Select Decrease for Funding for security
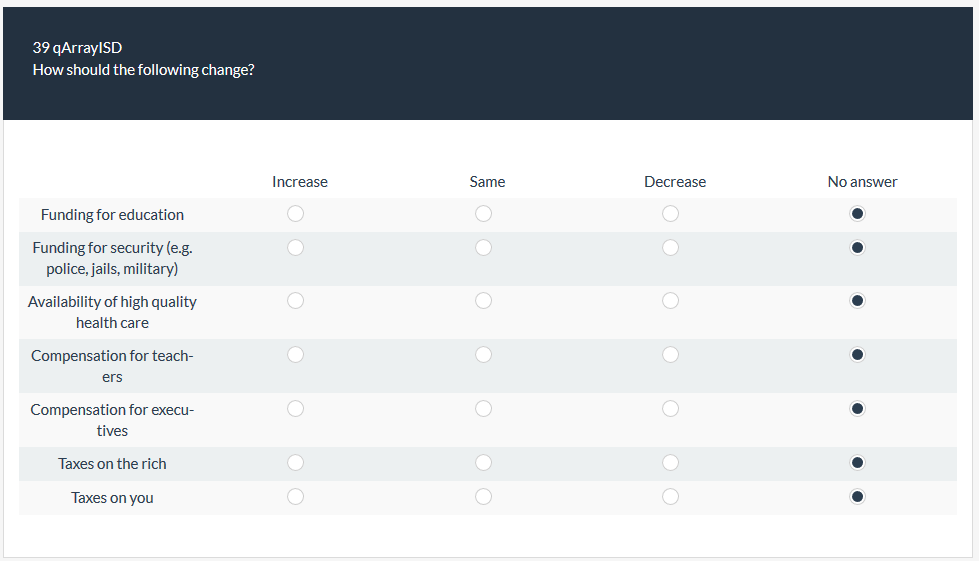 point(670,248)
